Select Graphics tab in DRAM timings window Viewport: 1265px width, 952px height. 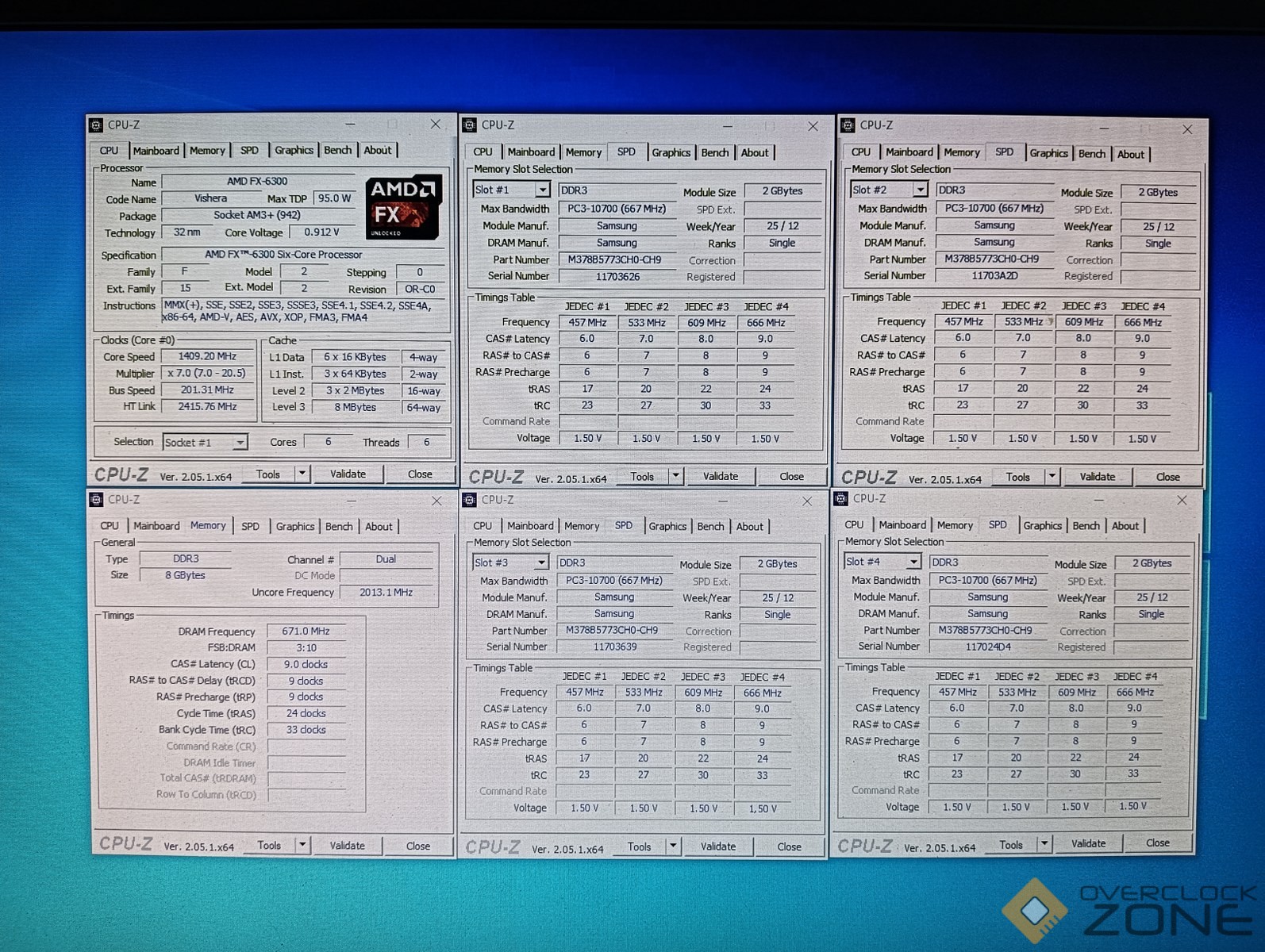294,526
